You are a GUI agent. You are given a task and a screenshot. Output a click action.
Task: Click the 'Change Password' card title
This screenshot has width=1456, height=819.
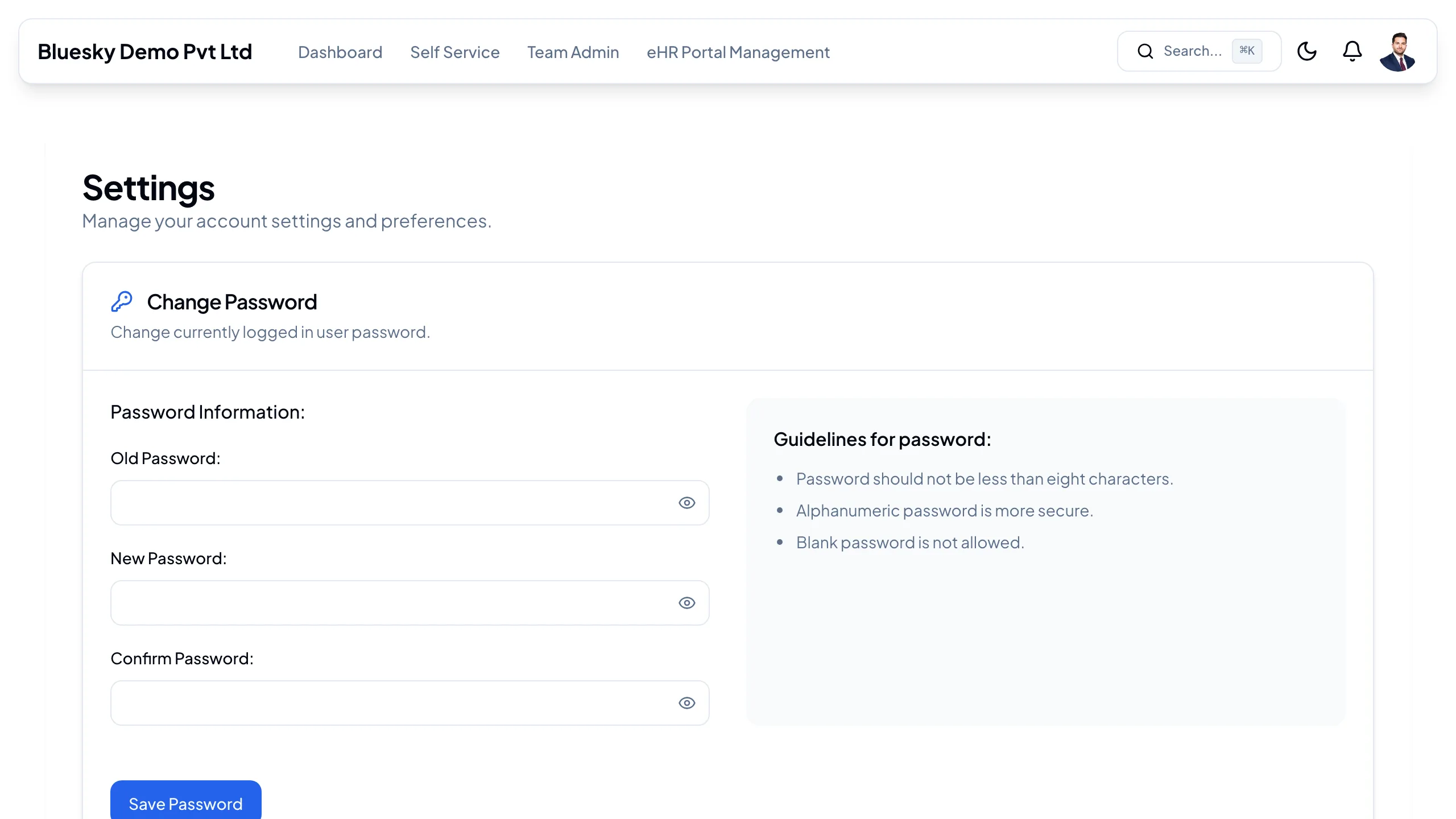(x=232, y=302)
